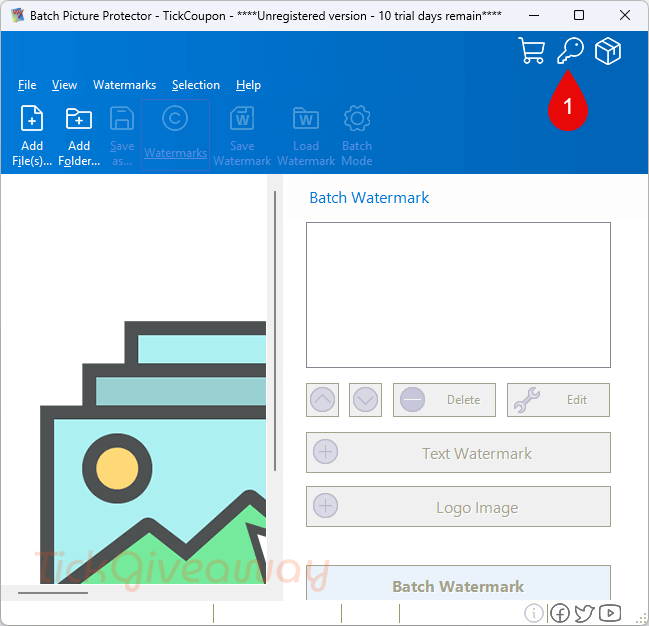The width and height of the screenshot is (649, 626).
Task: Open the box product icon
Action: pyautogui.click(x=608, y=51)
